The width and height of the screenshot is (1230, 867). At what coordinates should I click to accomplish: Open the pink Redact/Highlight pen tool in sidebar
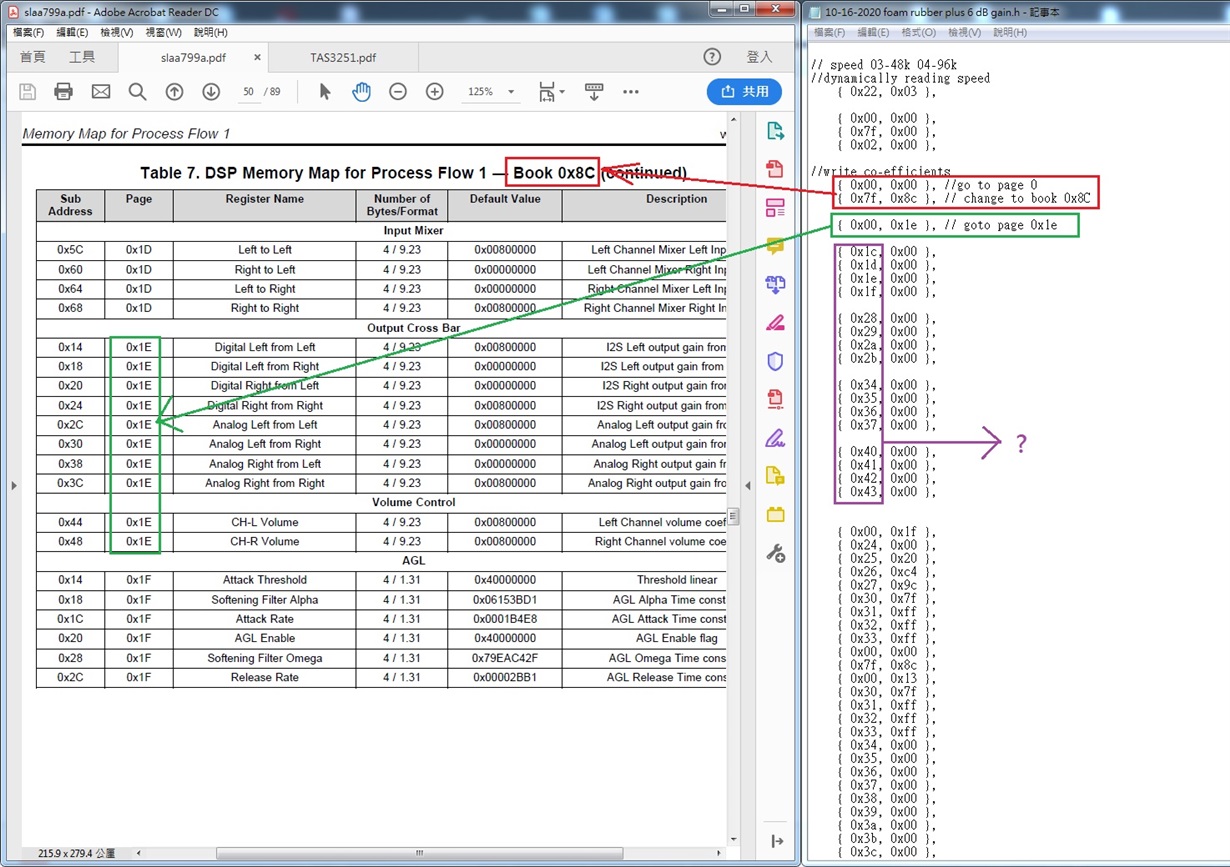click(x=775, y=323)
